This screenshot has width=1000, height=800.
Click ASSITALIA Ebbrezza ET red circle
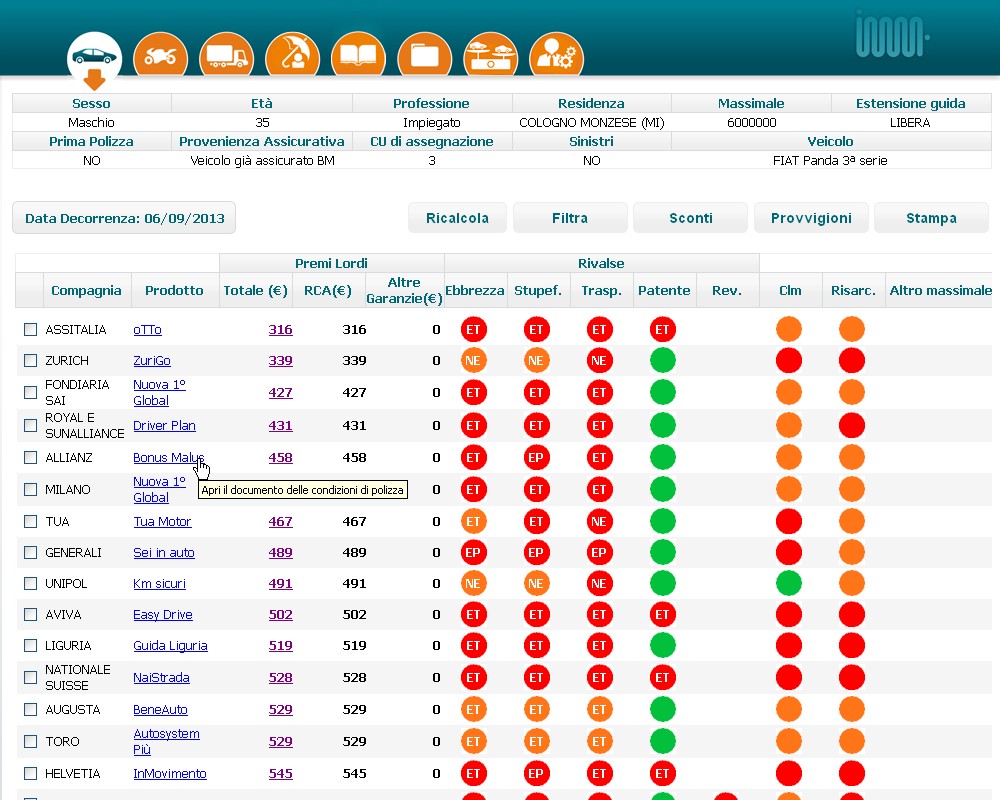tap(473, 329)
